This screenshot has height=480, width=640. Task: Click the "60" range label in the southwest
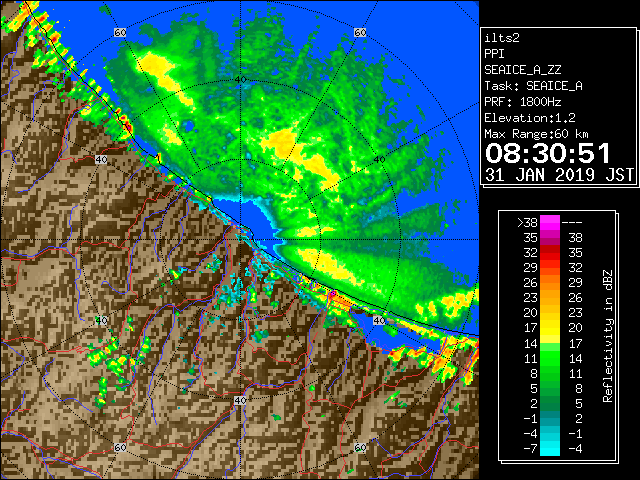(x=120, y=447)
